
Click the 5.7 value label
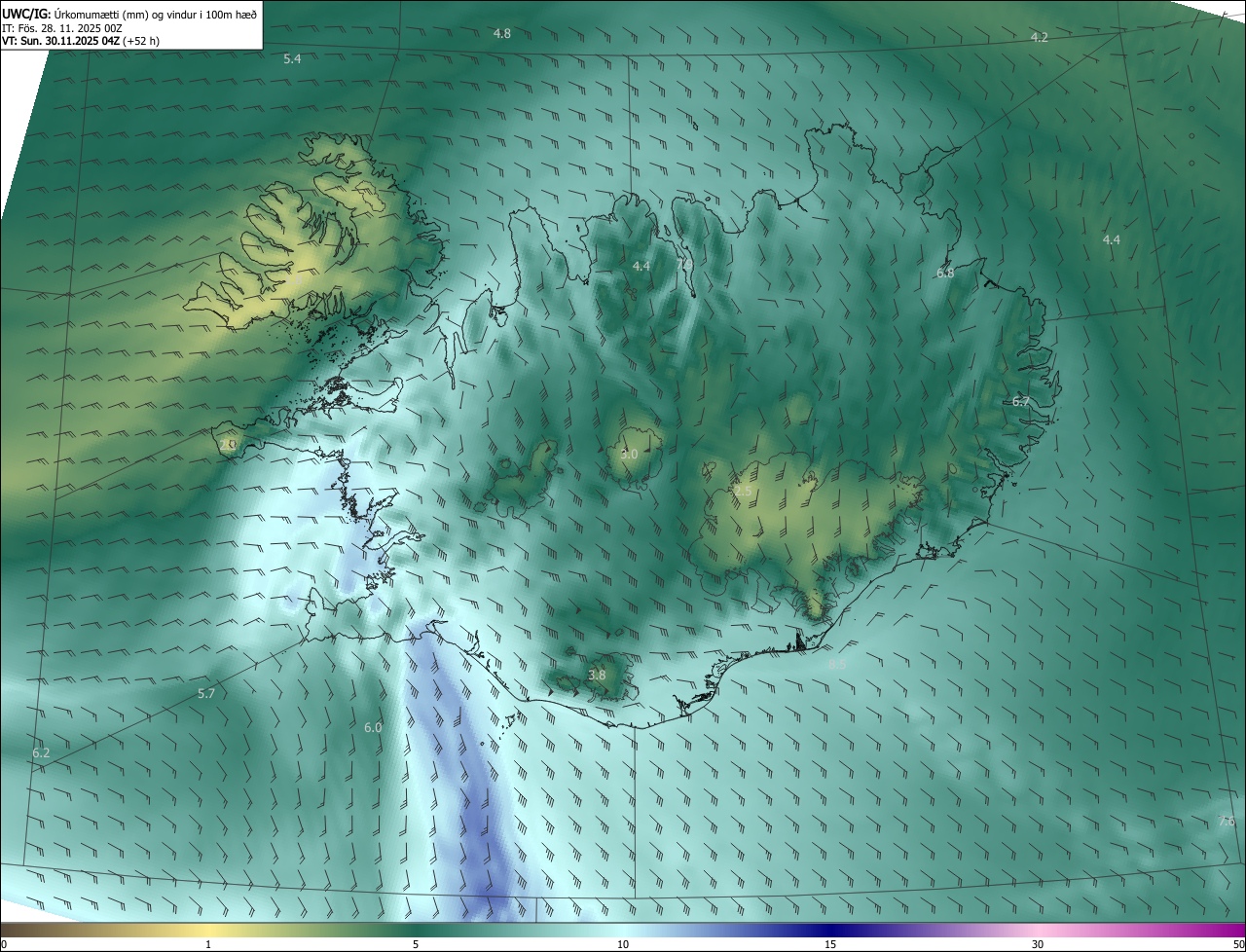pos(206,694)
